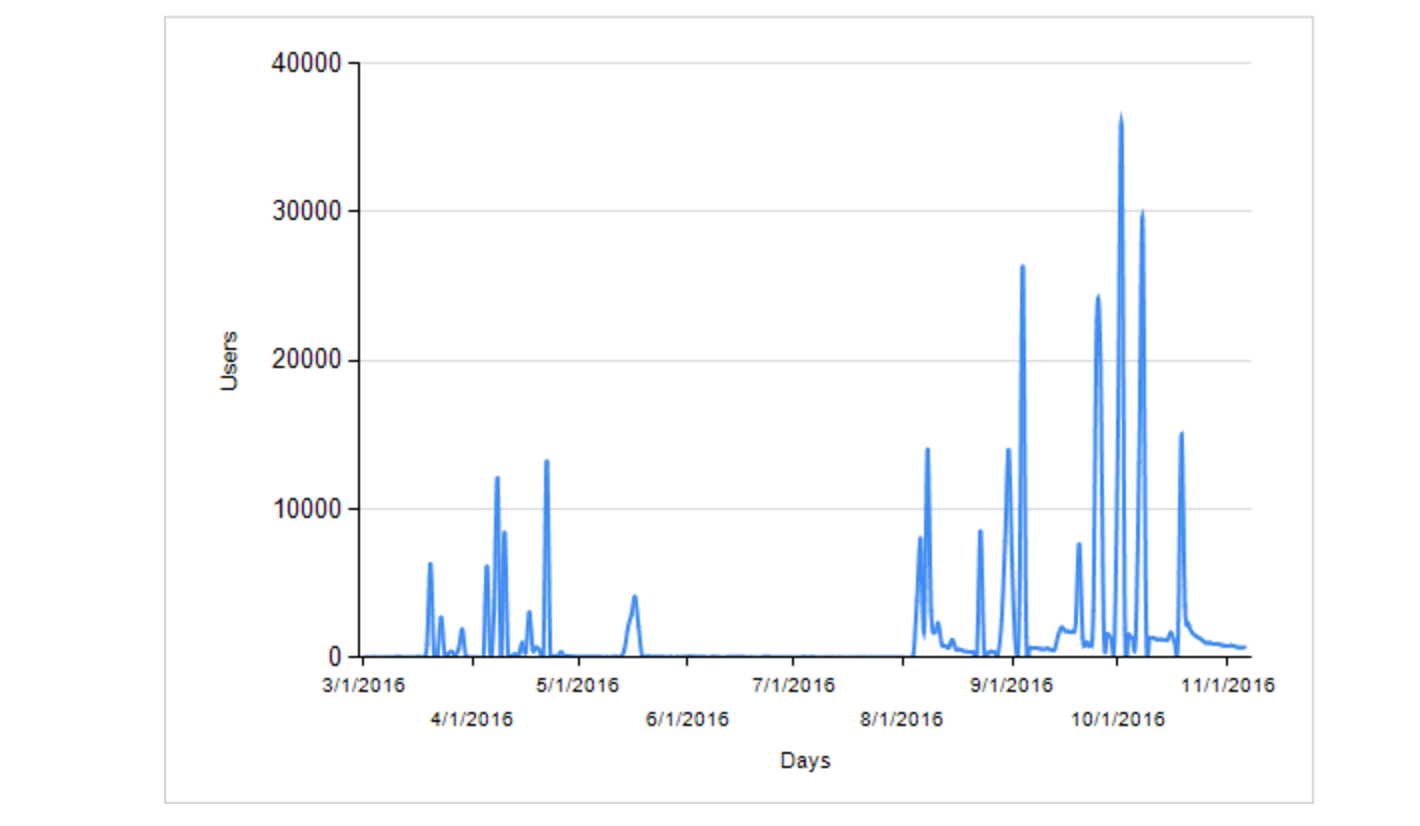Click the 10000 y-axis label
Screen dimensions: 1420x826
tap(308, 509)
